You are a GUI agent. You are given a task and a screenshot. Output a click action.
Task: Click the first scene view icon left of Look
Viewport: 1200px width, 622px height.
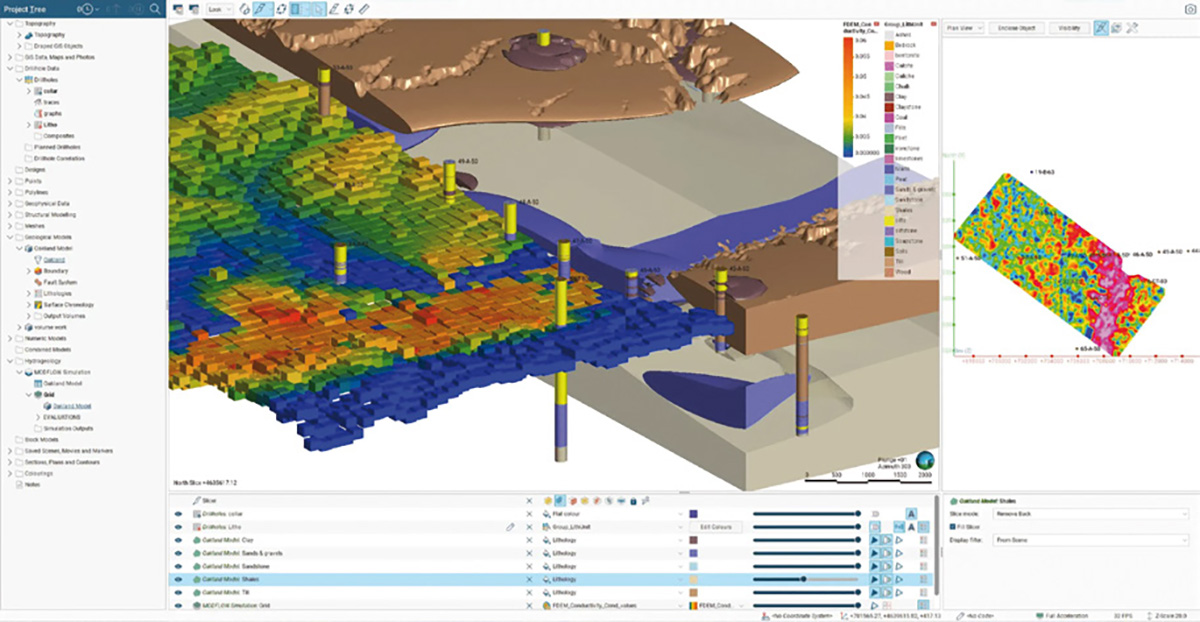click(177, 8)
